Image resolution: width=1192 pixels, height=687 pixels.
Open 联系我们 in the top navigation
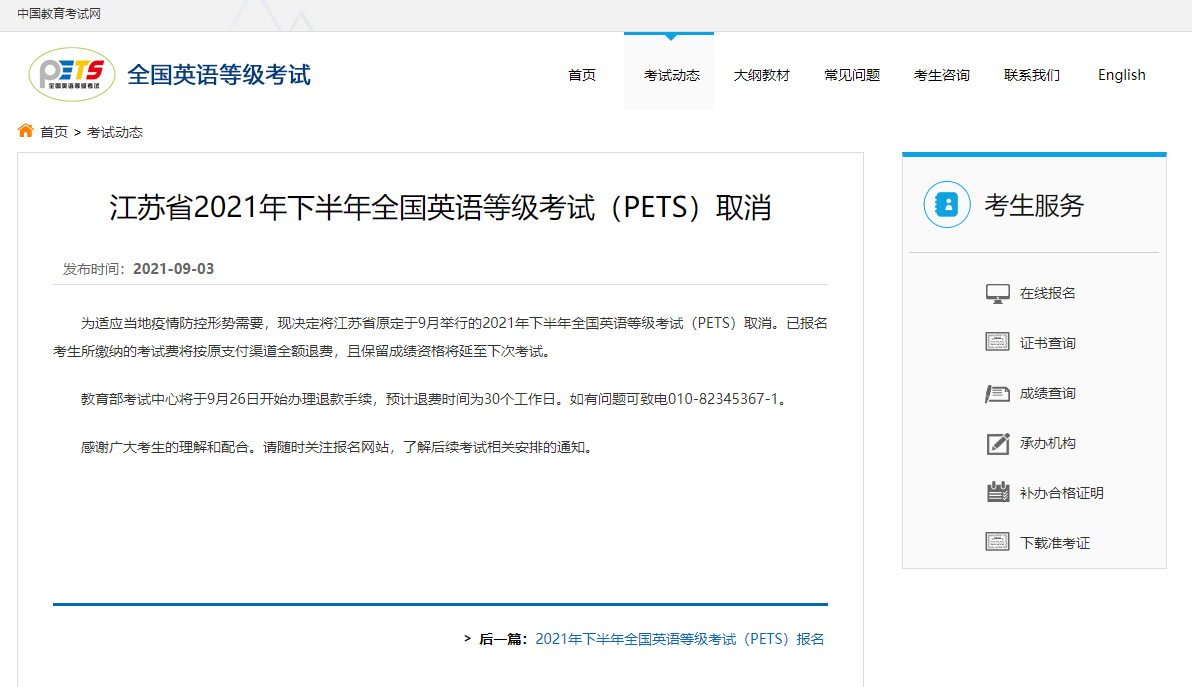coord(1031,75)
